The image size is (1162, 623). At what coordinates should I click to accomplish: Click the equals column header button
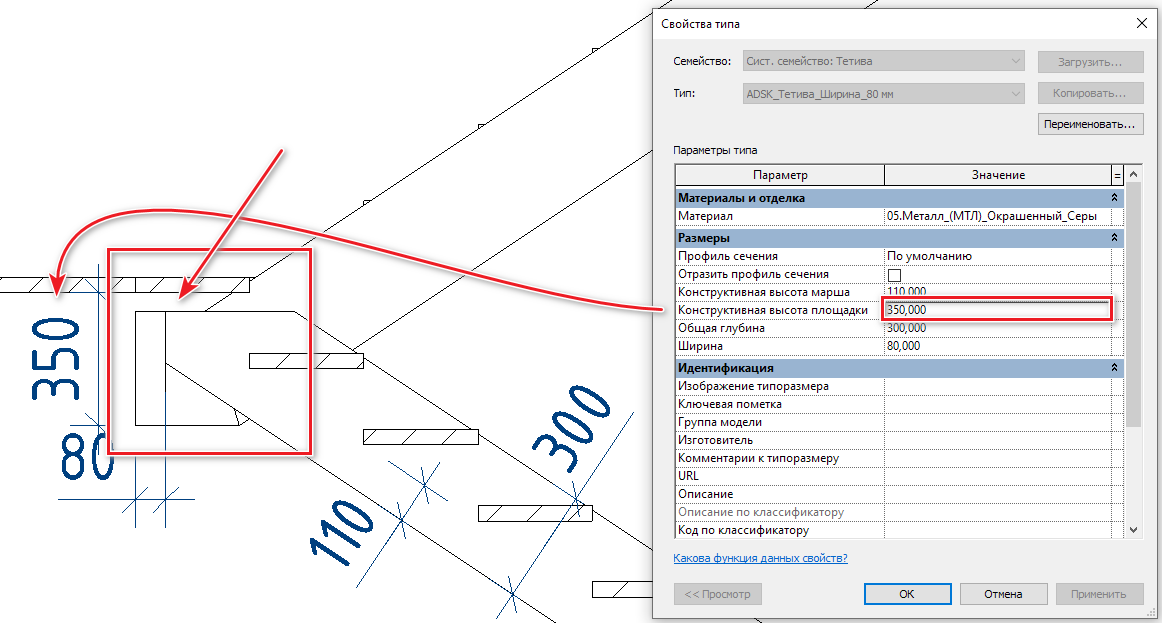tap(1117, 176)
